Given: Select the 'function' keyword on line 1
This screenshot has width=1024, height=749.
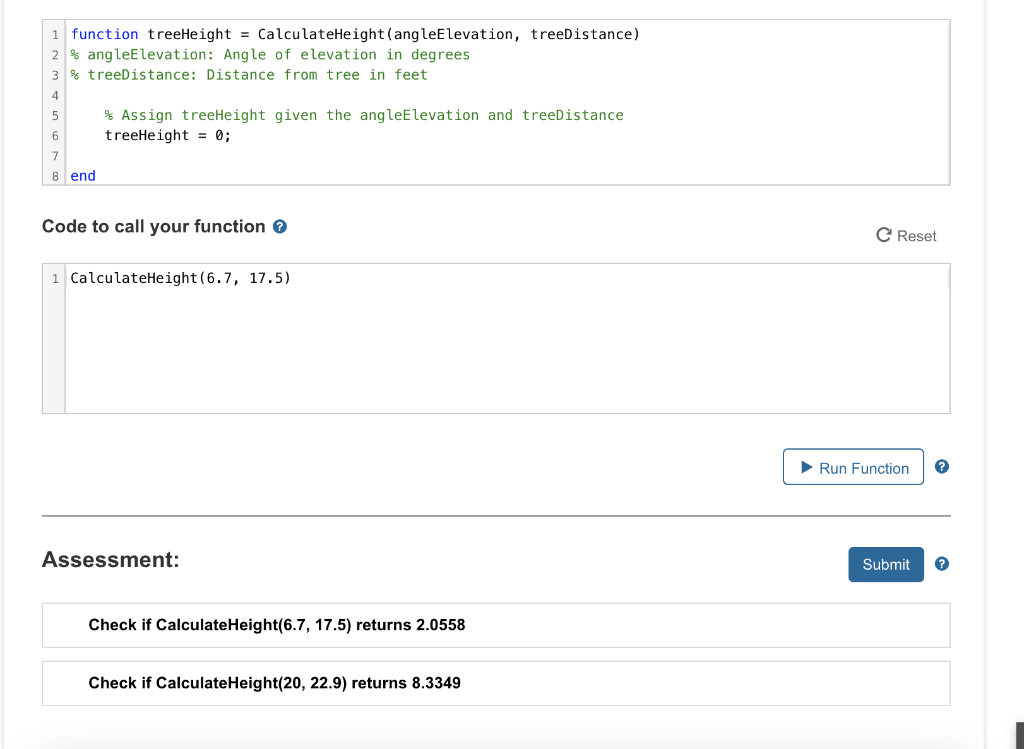Looking at the screenshot, I should pyautogui.click(x=104, y=33).
